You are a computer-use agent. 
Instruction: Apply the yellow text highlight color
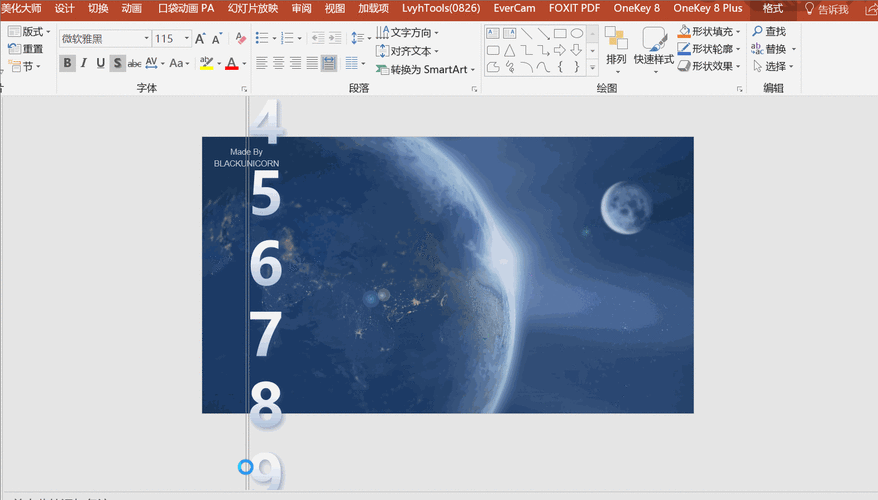(206, 63)
